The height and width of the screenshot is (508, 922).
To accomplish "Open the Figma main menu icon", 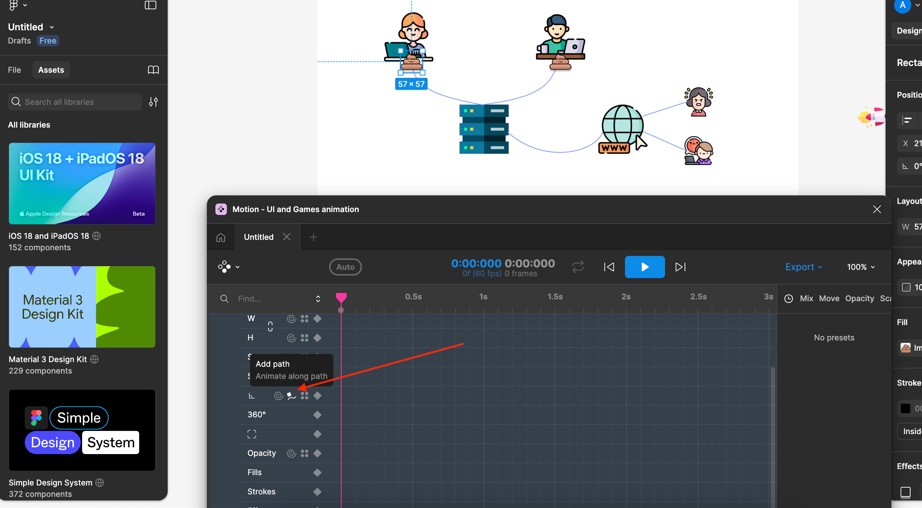I will 14,5.
